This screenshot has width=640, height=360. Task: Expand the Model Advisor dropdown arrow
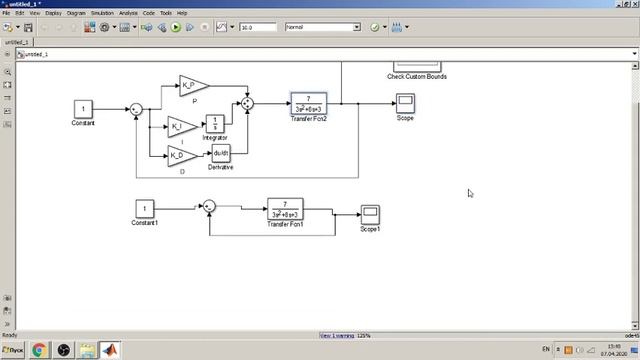pos(384,27)
